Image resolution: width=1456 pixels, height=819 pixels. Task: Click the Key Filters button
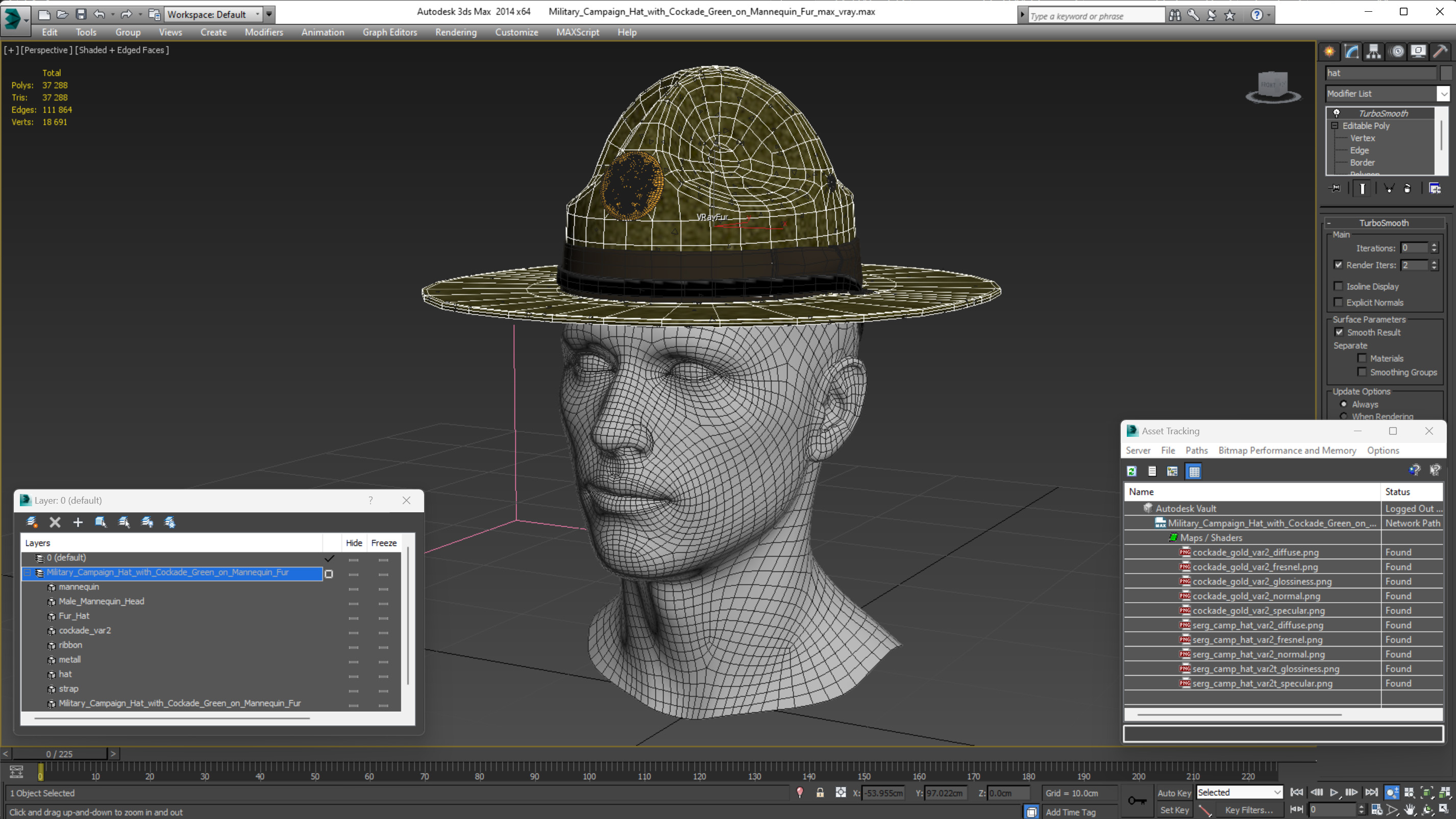[1249, 810]
